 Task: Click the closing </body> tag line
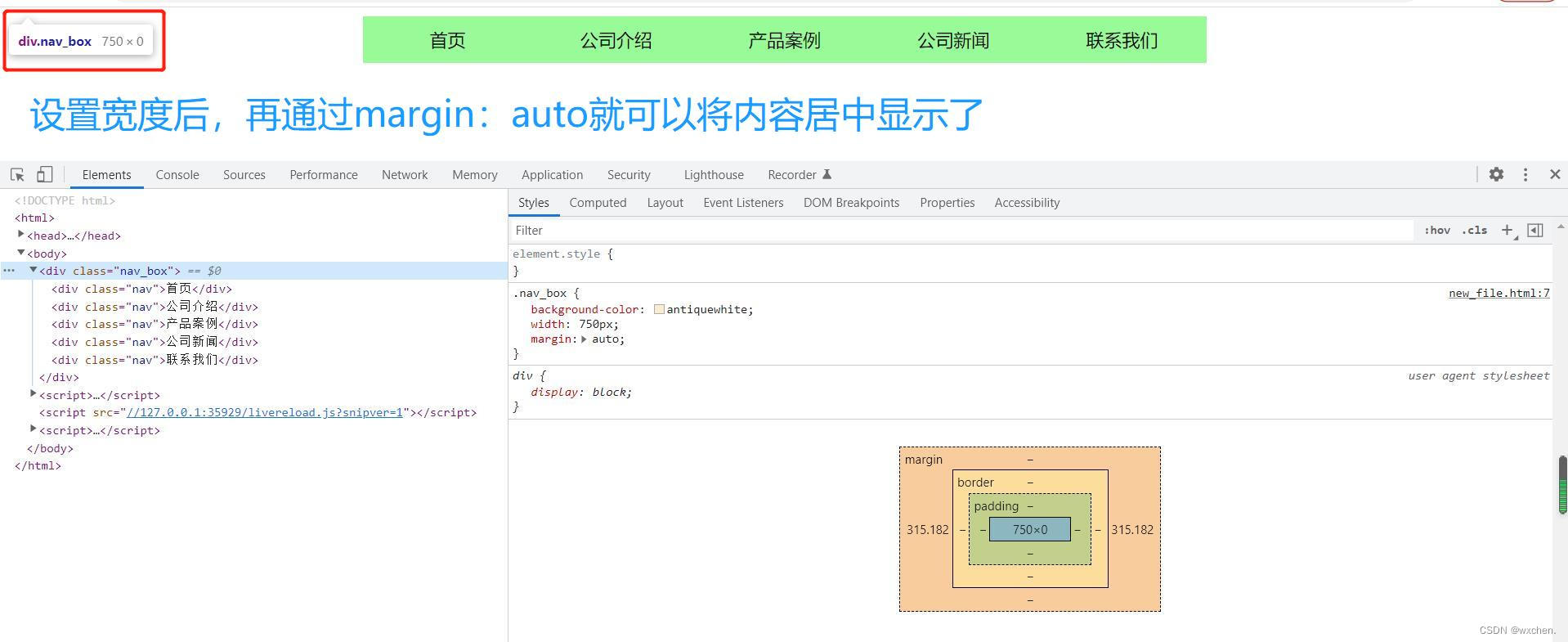[x=50, y=448]
